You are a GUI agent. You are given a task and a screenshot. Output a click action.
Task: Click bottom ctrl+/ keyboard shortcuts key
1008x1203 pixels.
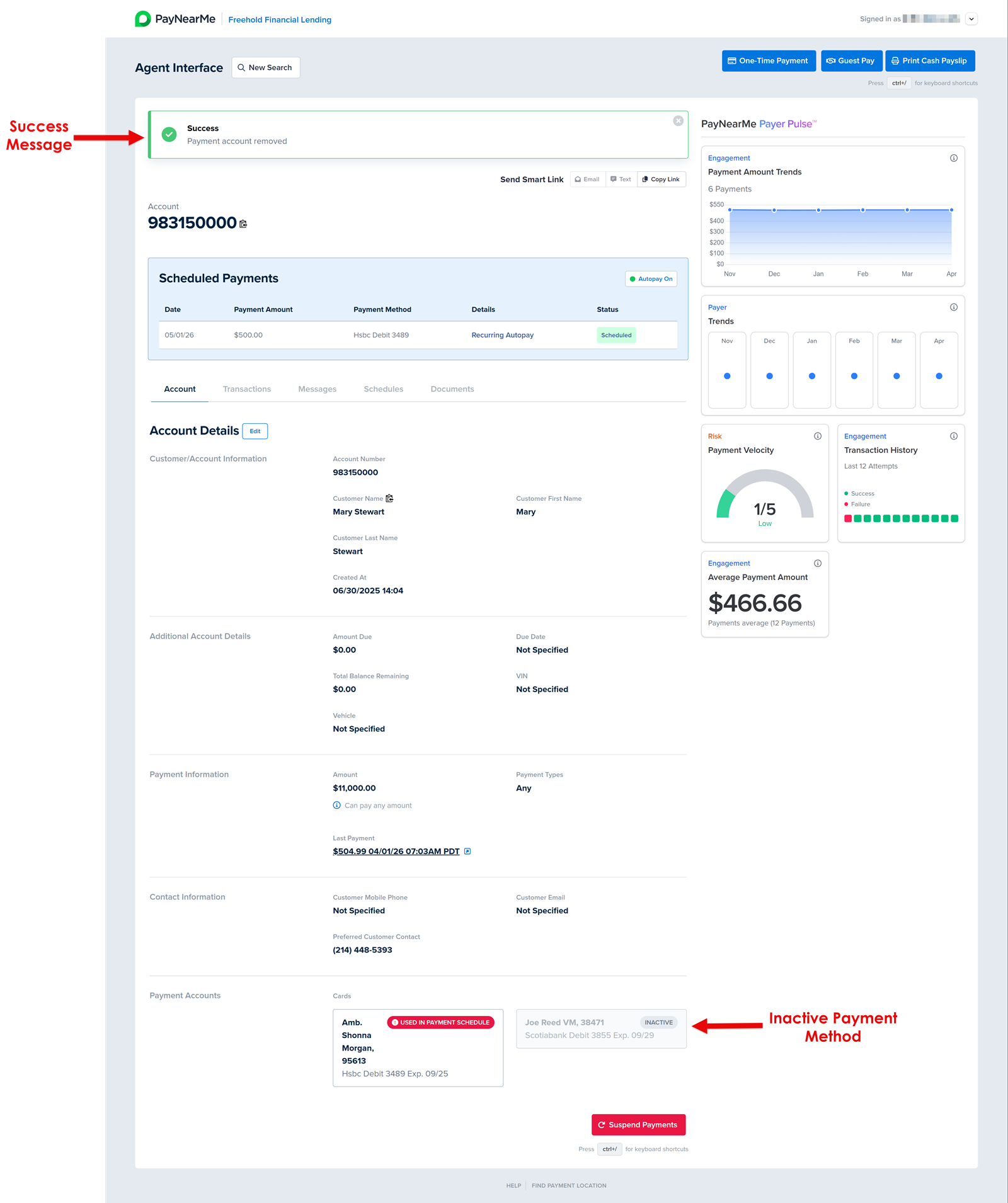[609, 1149]
